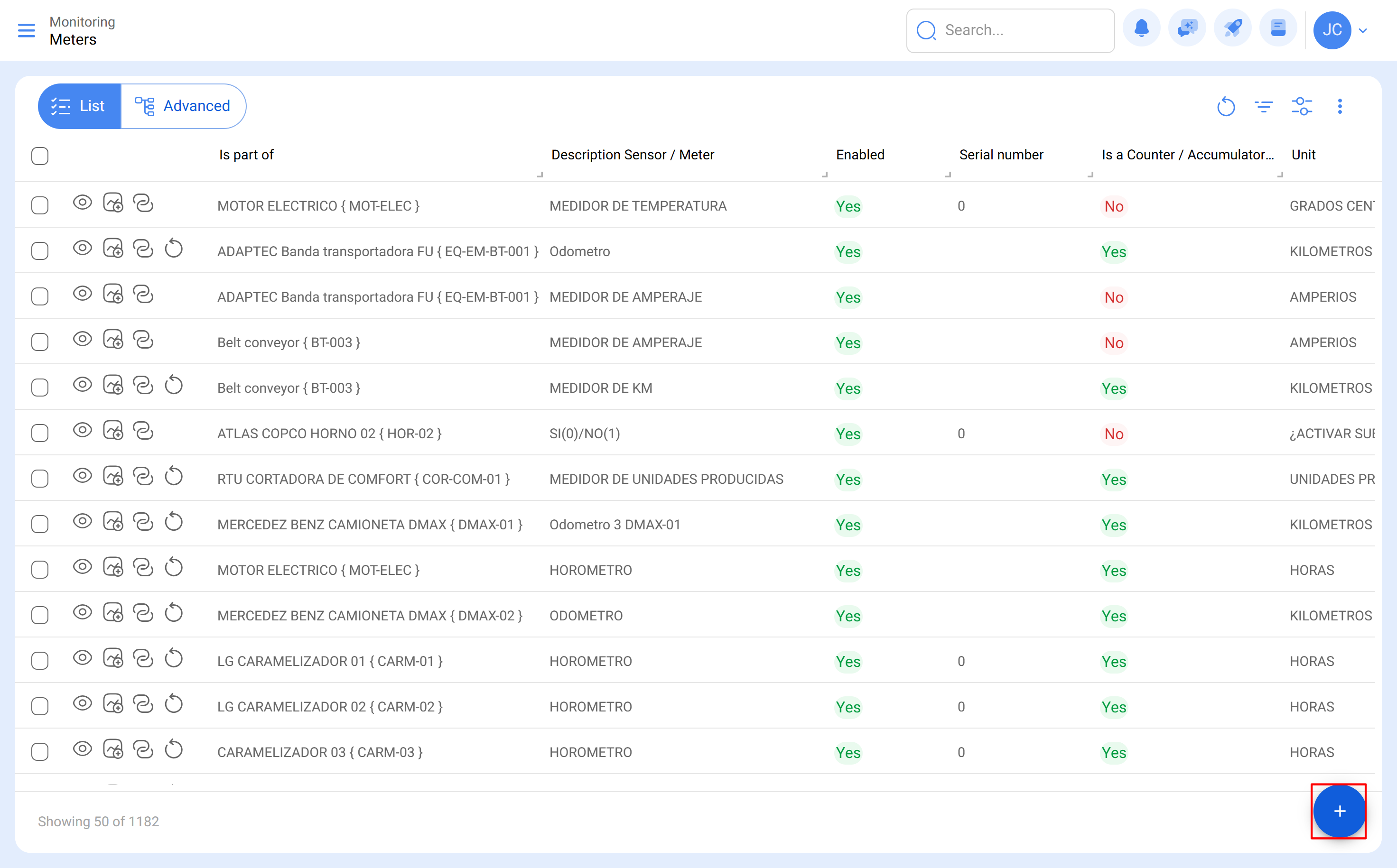Screen dimensions: 1397x868
Task: Check the select-all checkbox in the header
Action: [39, 156]
